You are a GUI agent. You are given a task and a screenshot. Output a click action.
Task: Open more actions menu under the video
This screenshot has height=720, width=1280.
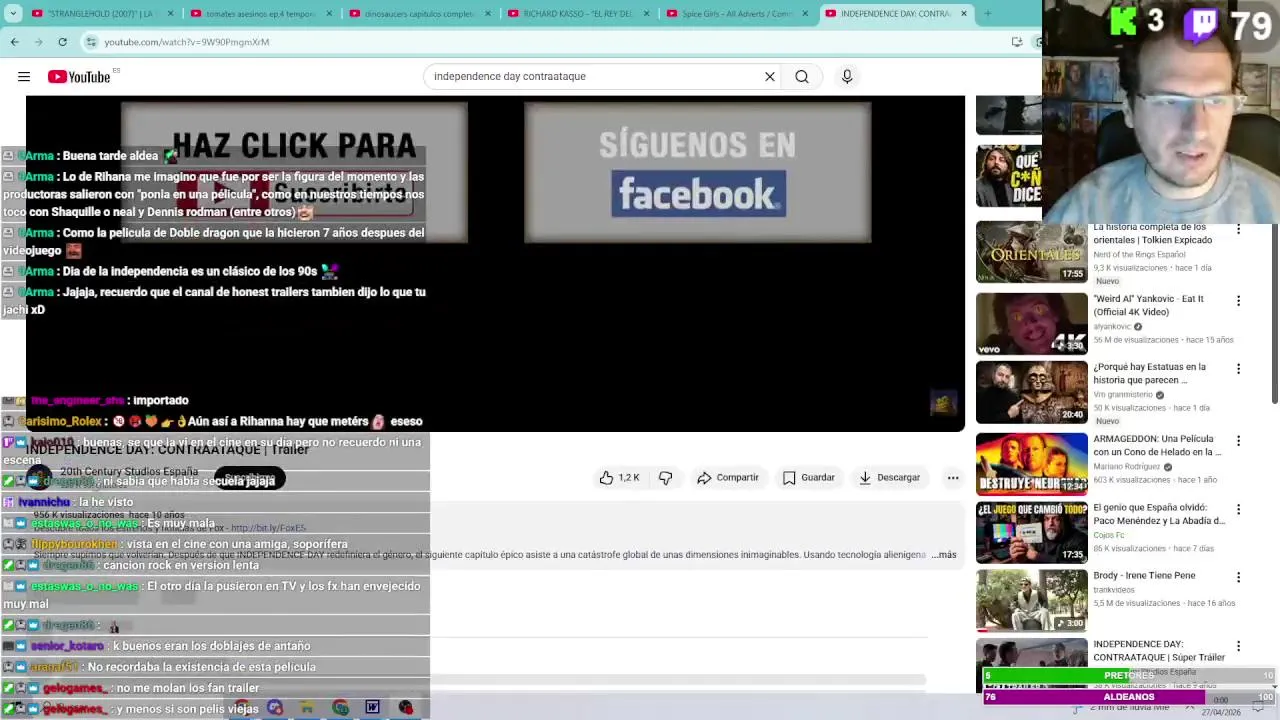pos(953,478)
